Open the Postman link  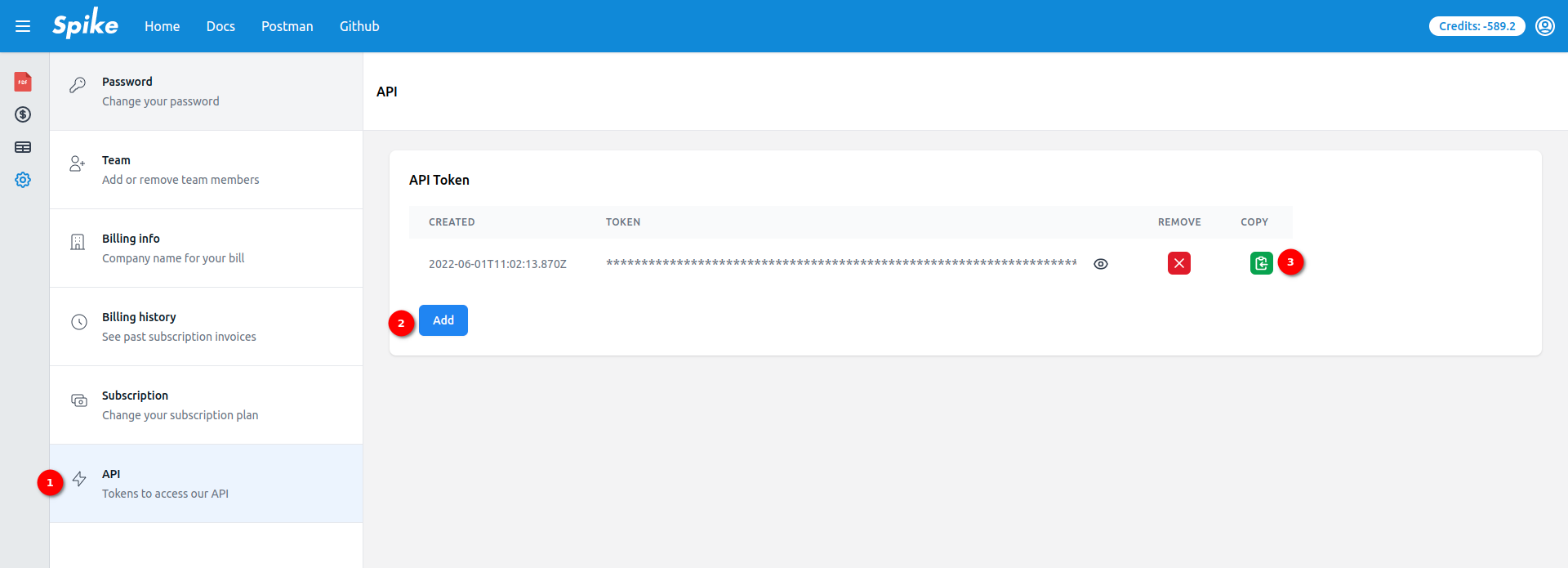coord(287,26)
